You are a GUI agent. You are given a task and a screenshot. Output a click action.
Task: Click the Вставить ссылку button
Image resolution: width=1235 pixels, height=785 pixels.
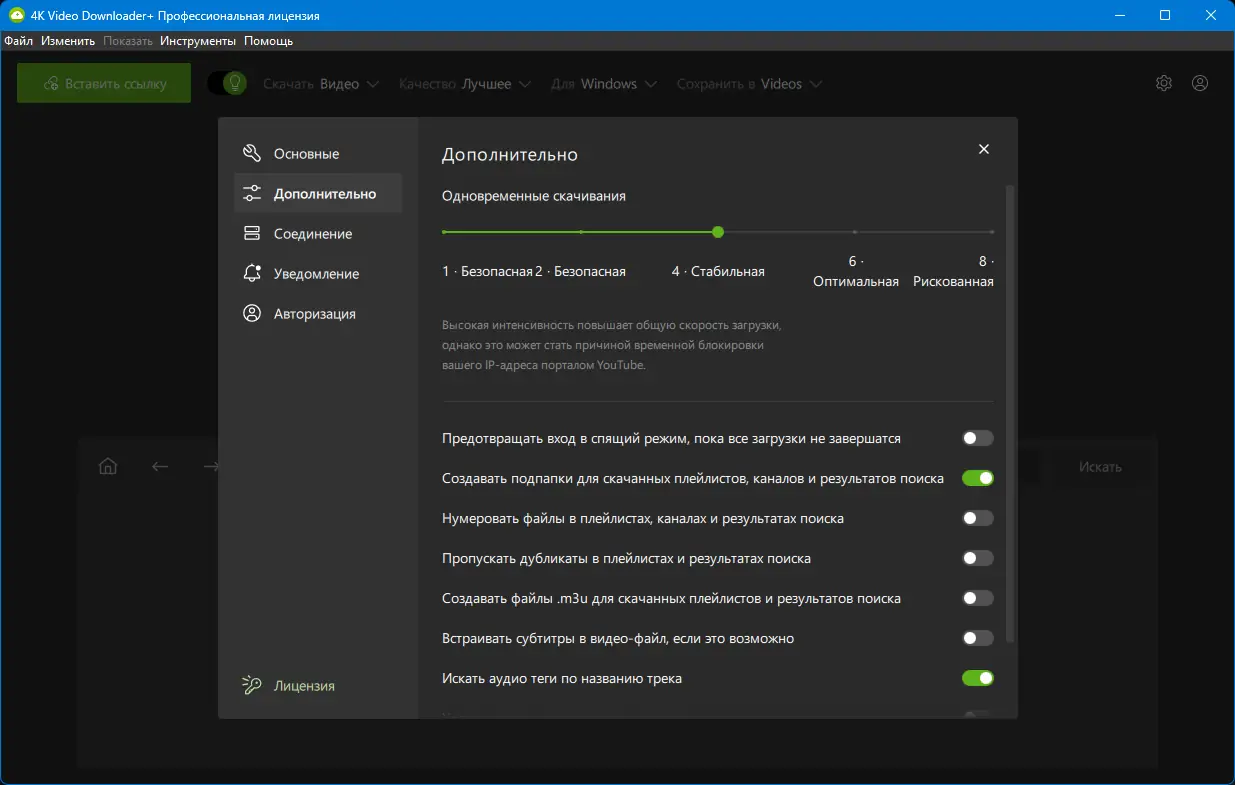(x=104, y=84)
